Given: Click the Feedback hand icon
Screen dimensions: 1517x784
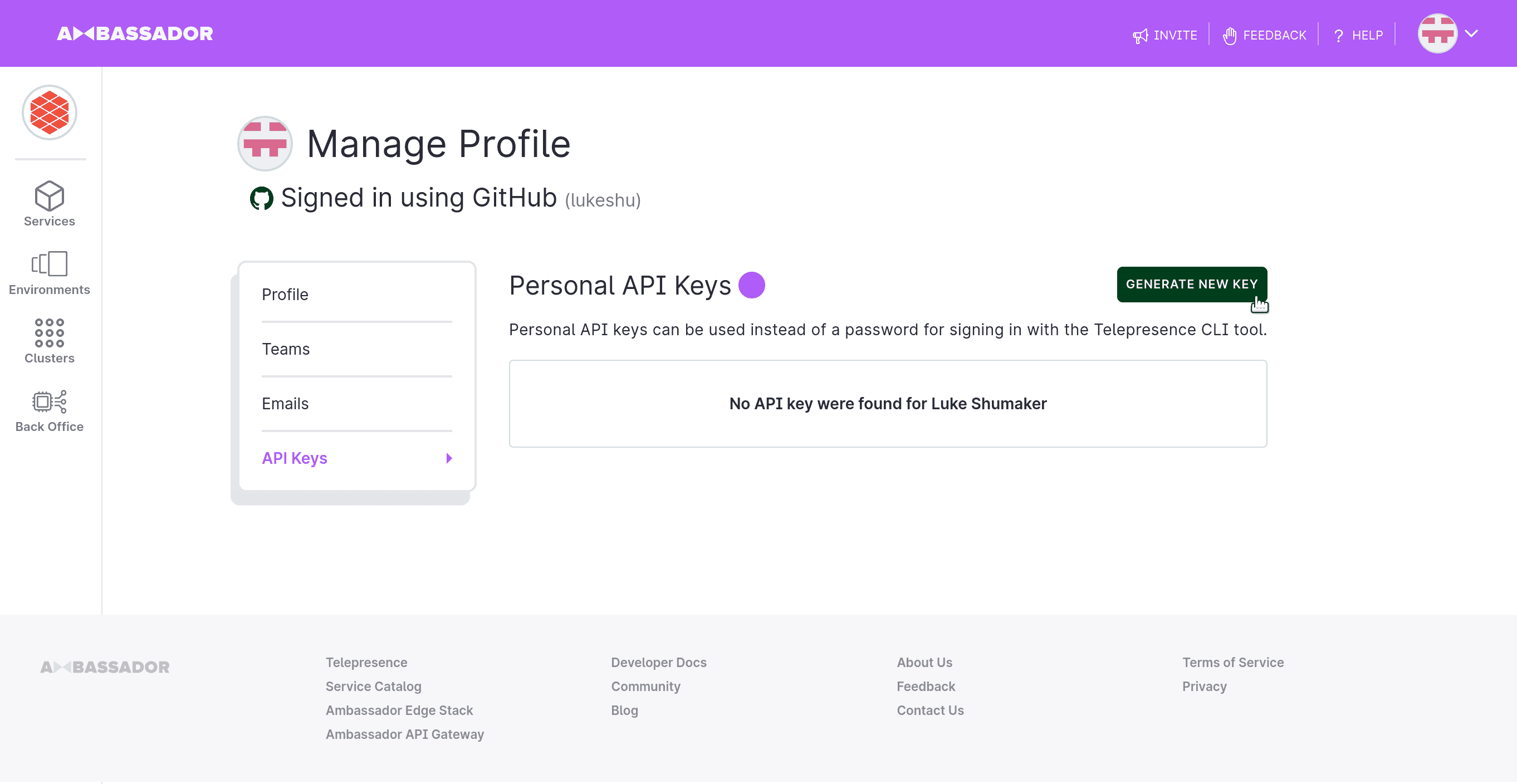Looking at the screenshot, I should click(x=1230, y=35).
